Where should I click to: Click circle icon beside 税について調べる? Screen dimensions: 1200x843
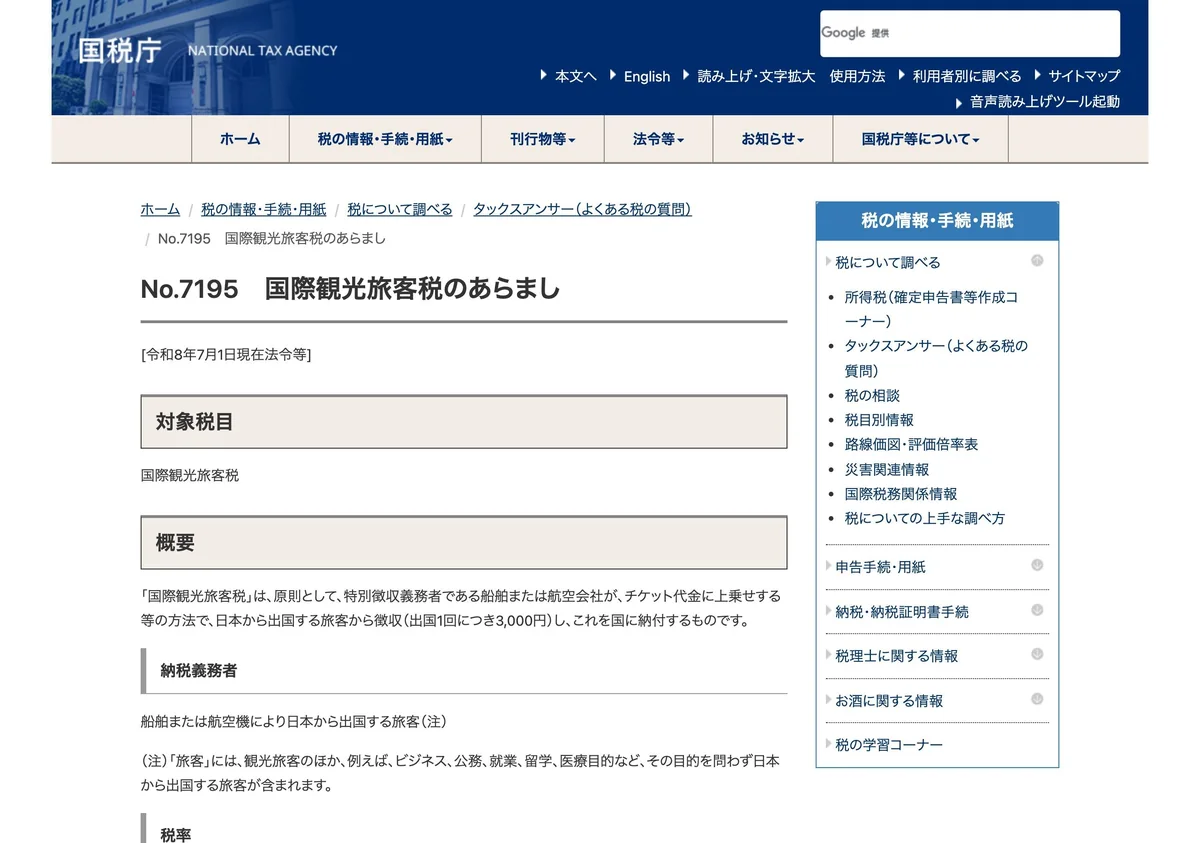[1037, 261]
